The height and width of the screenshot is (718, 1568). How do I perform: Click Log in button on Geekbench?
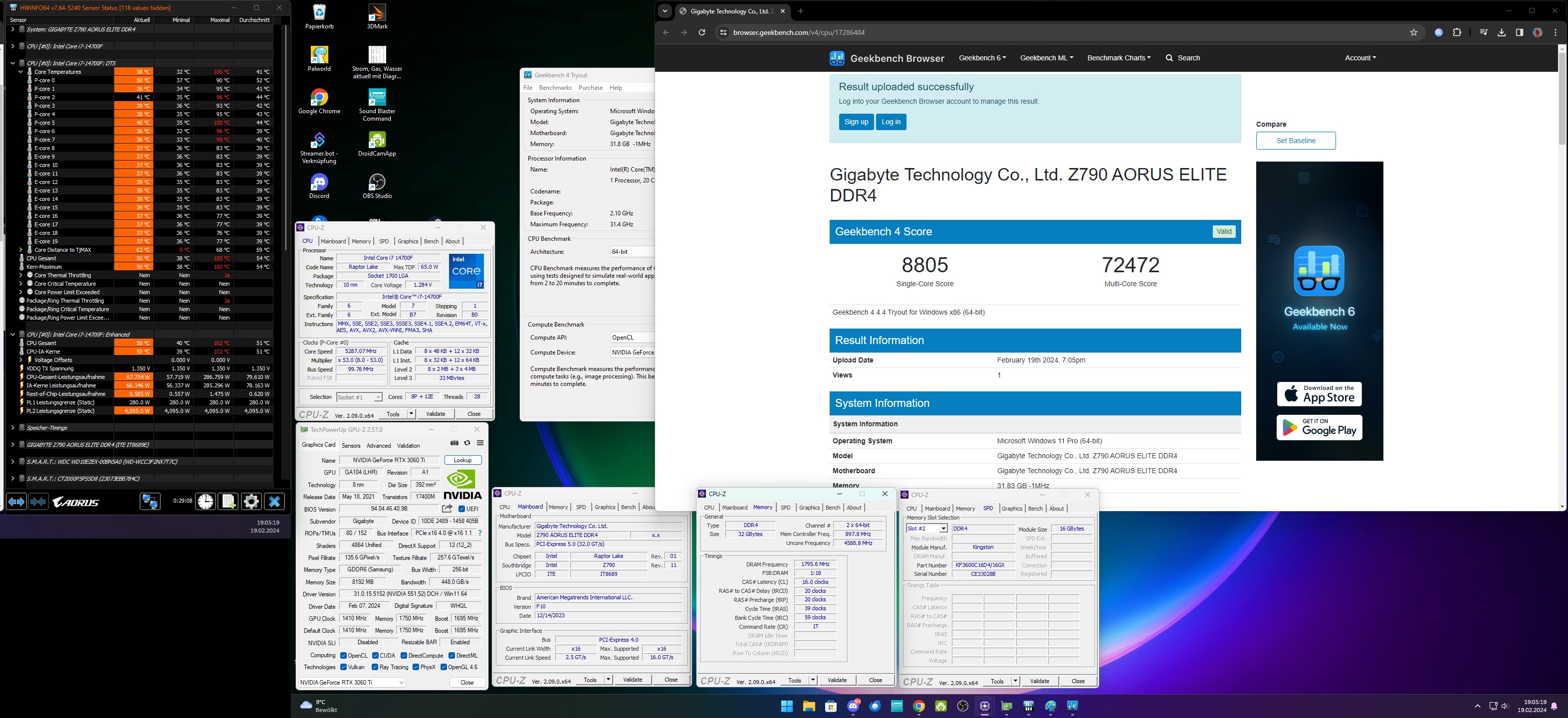[x=891, y=122]
